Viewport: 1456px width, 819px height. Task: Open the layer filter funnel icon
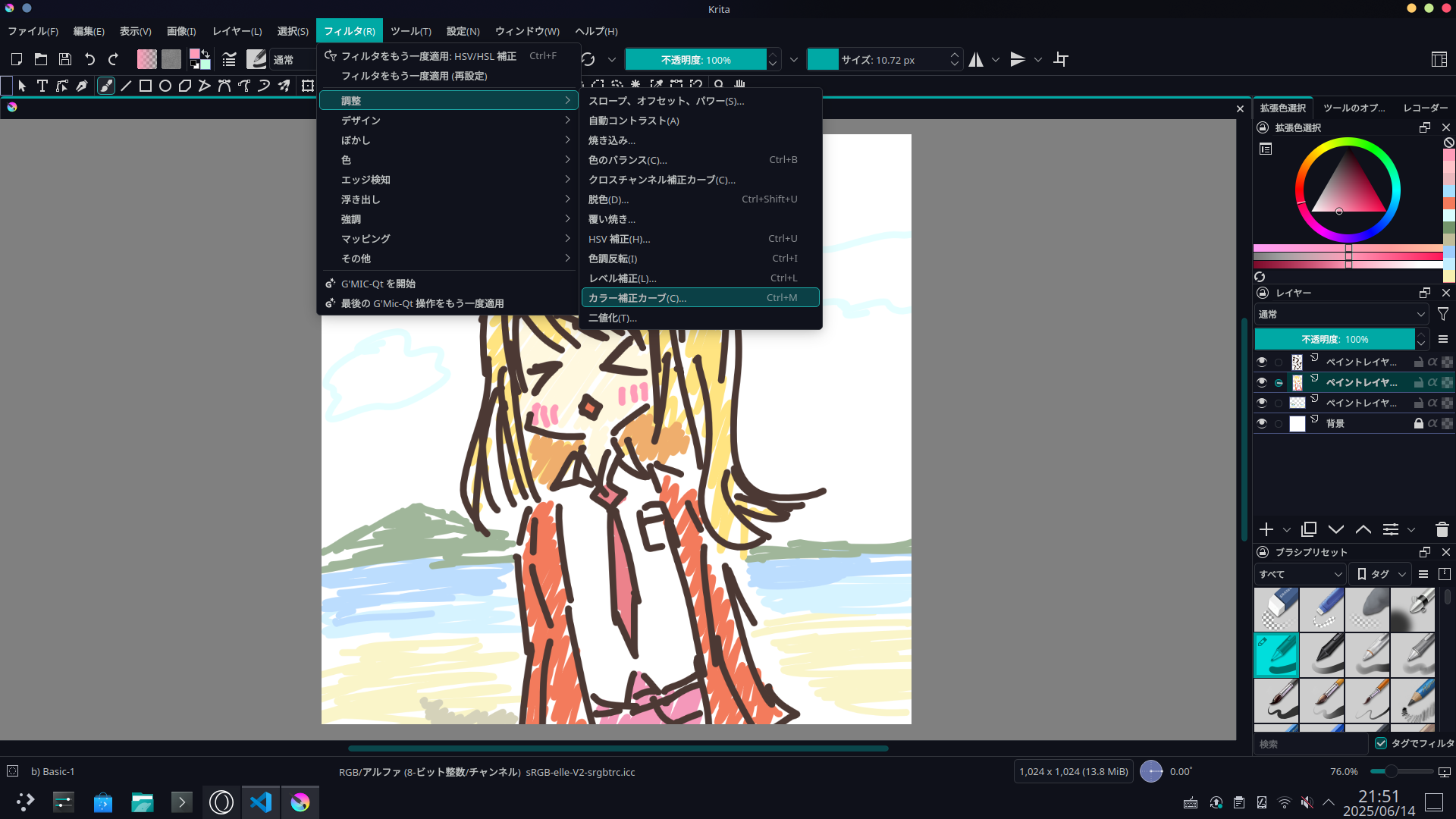pyautogui.click(x=1443, y=314)
